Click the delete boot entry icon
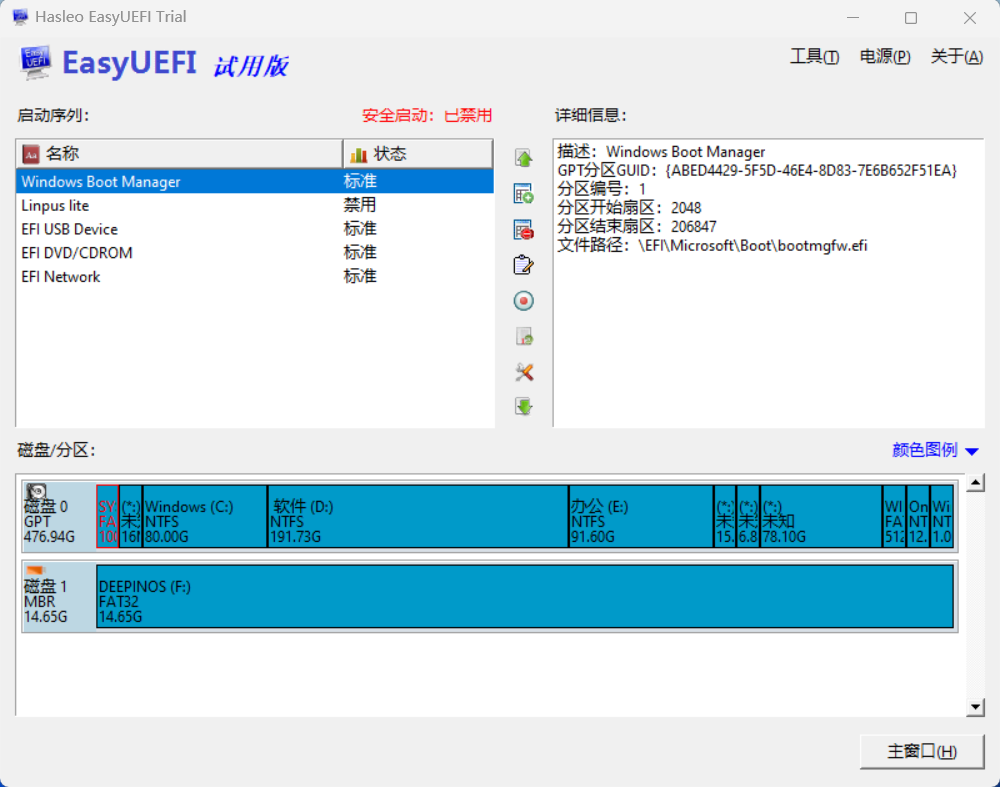The image size is (1000, 787). pos(524,230)
